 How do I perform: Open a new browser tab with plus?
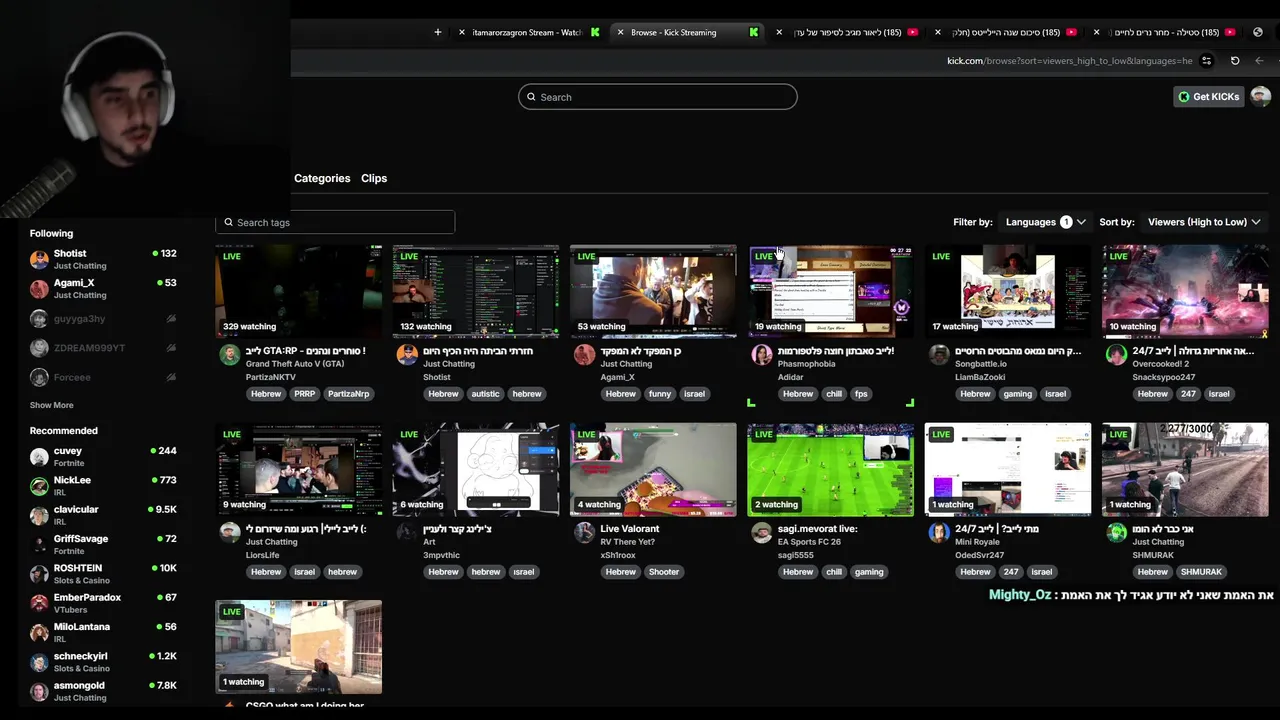(437, 32)
